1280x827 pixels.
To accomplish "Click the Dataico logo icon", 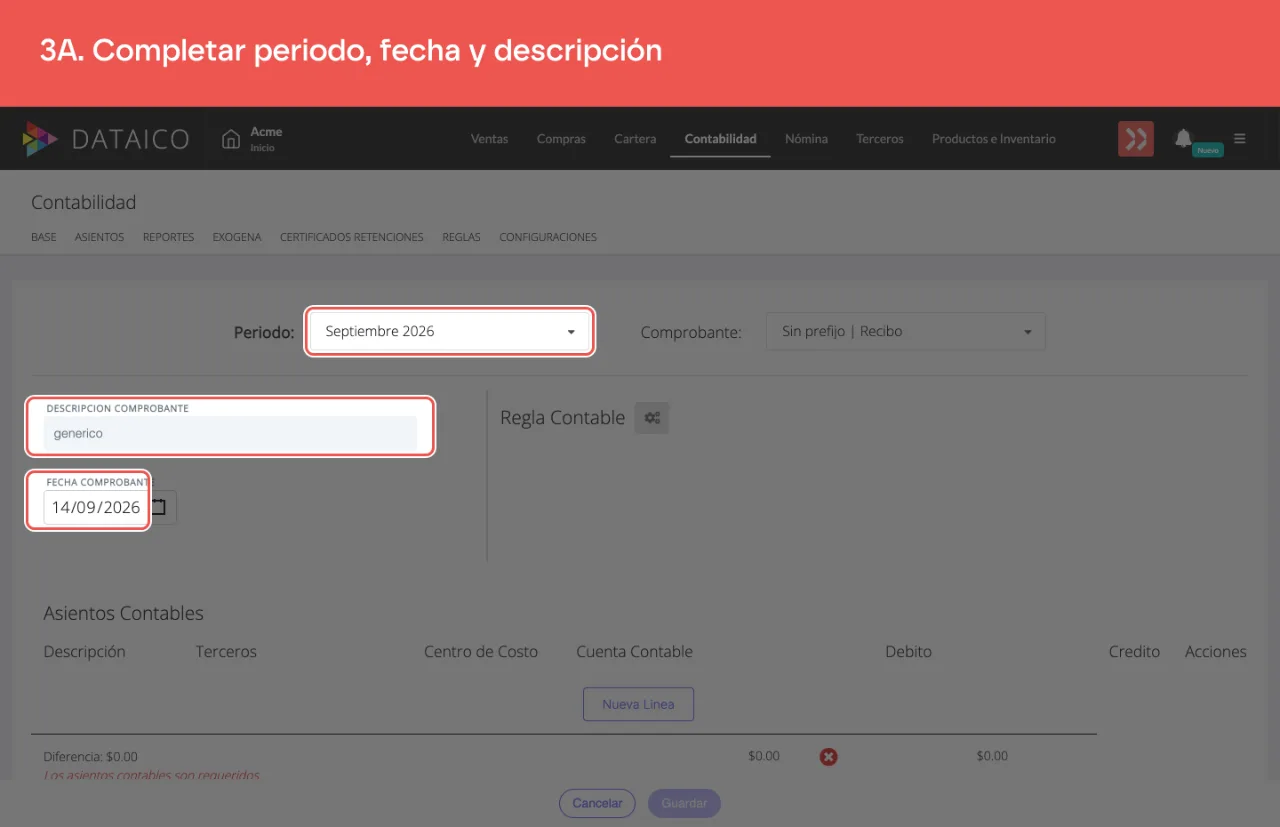I will (x=40, y=139).
